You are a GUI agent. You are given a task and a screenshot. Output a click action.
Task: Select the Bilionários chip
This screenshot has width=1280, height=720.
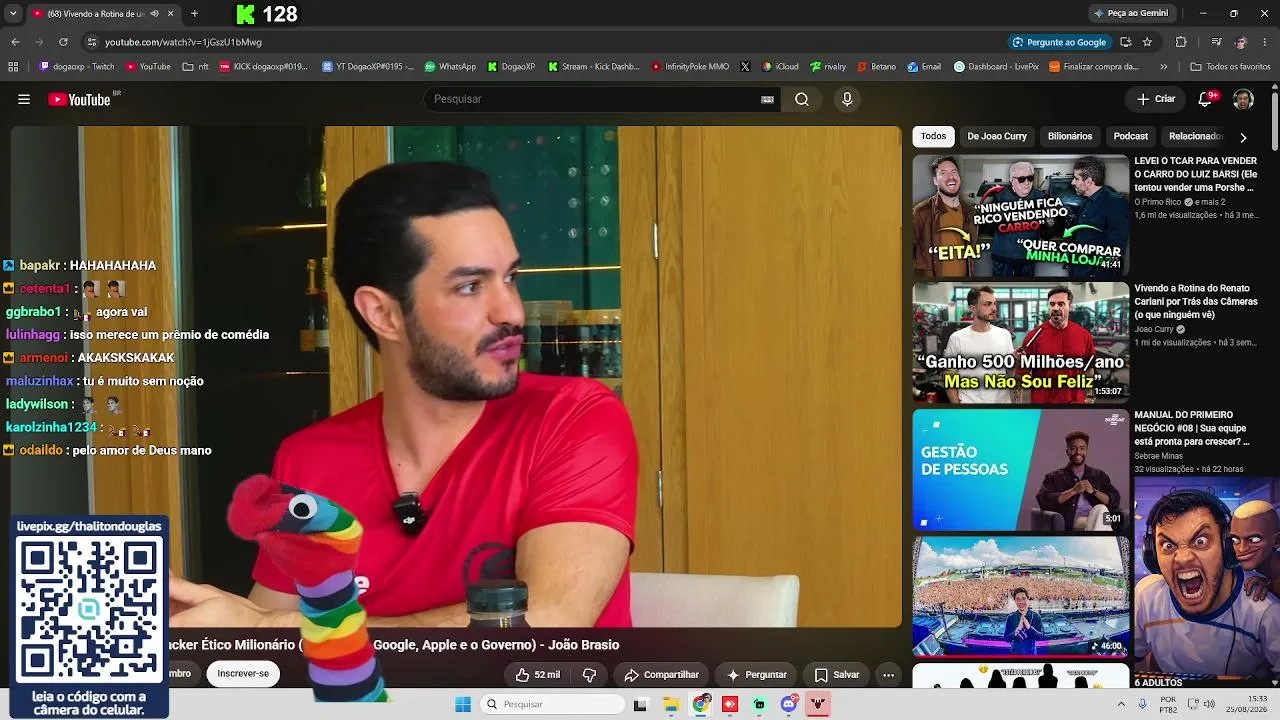click(x=1070, y=136)
